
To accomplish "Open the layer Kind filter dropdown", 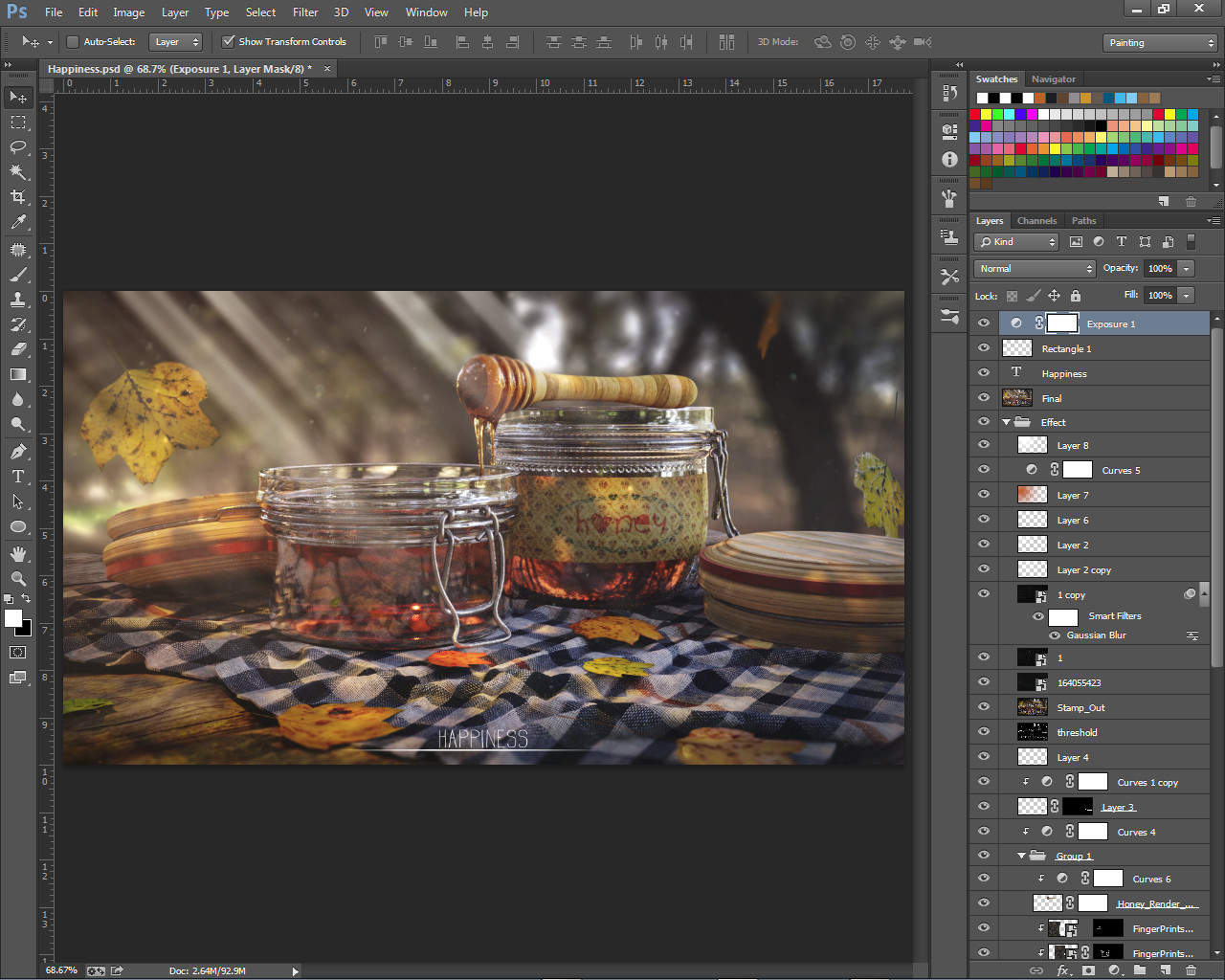I will 1016,242.
